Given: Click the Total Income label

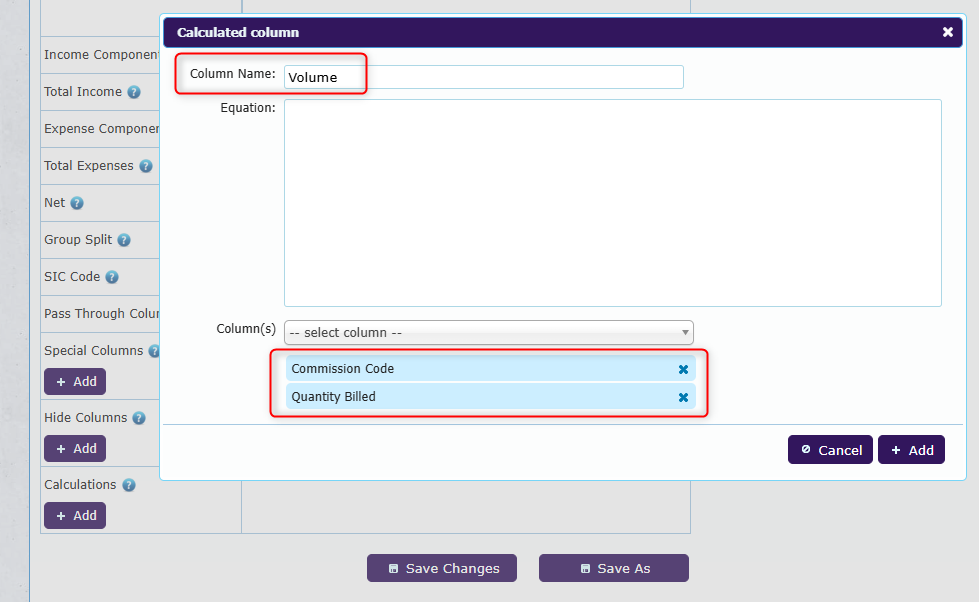Looking at the screenshot, I should click(83, 92).
